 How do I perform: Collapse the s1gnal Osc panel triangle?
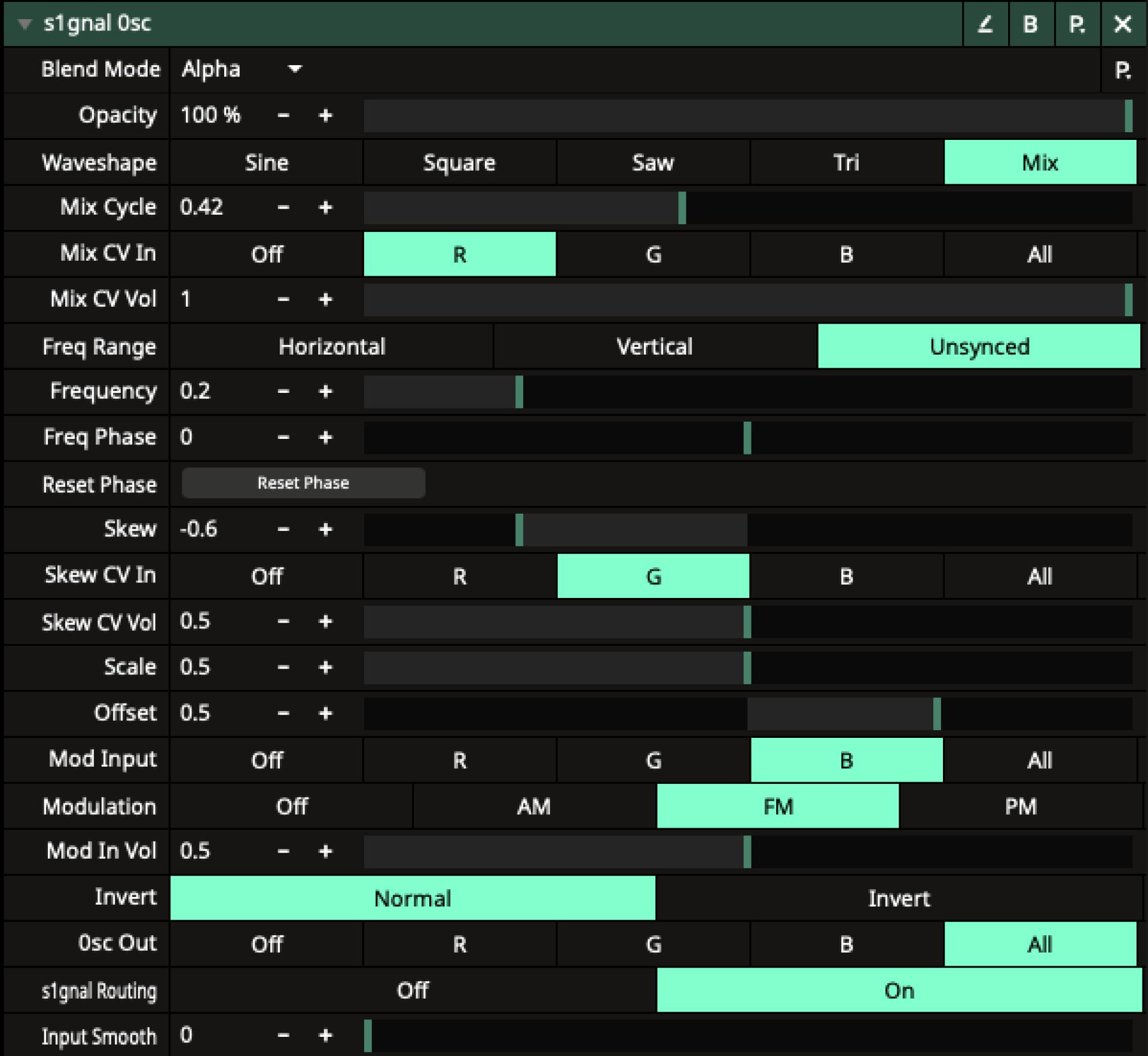point(25,24)
